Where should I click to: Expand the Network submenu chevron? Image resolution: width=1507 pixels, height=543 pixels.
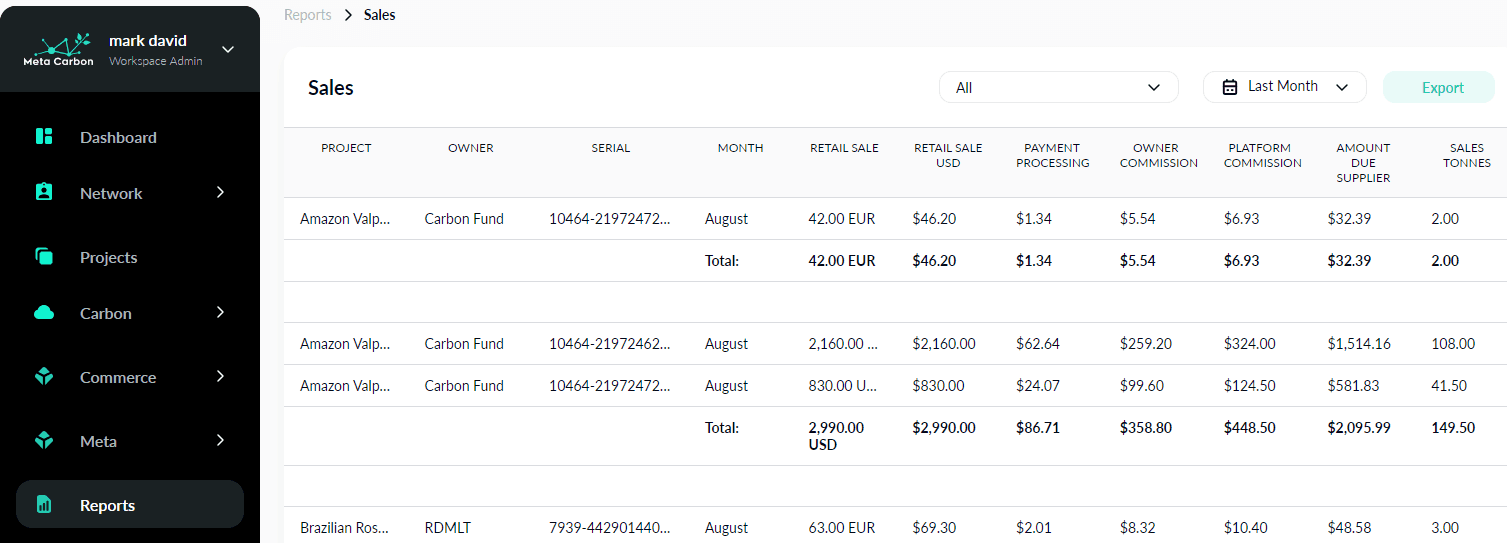(x=221, y=193)
